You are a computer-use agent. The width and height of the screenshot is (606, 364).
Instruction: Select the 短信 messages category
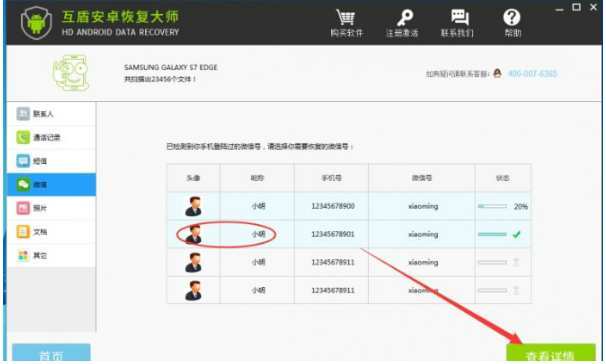click(51, 161)
